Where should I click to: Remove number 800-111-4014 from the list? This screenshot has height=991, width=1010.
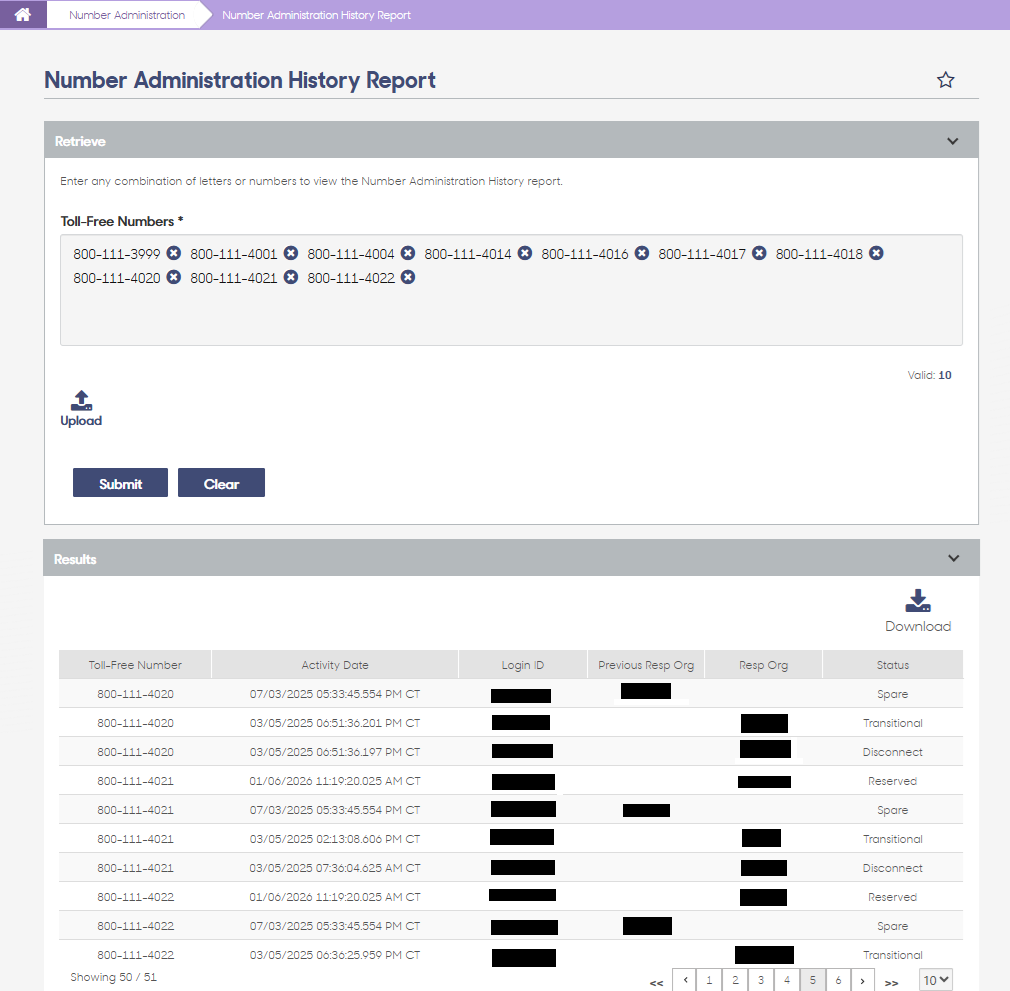click(525, 253)
